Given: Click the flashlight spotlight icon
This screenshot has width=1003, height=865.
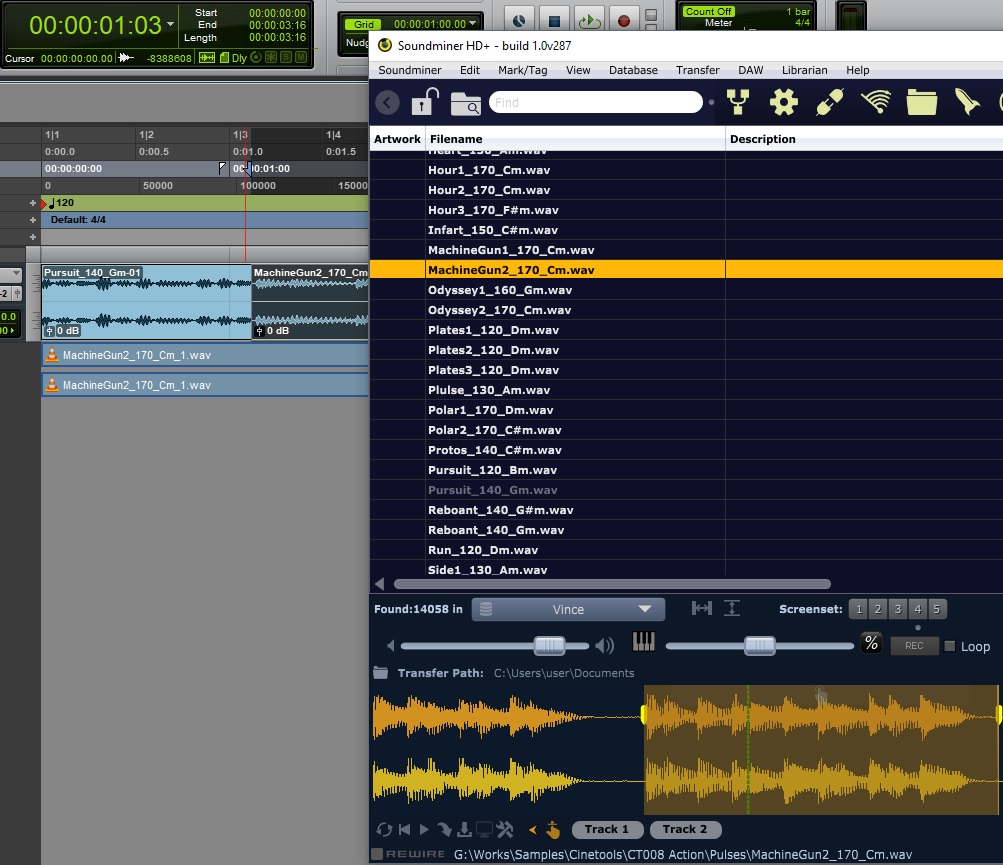Looking at the screenshot, I should click(x=967, y=102).
